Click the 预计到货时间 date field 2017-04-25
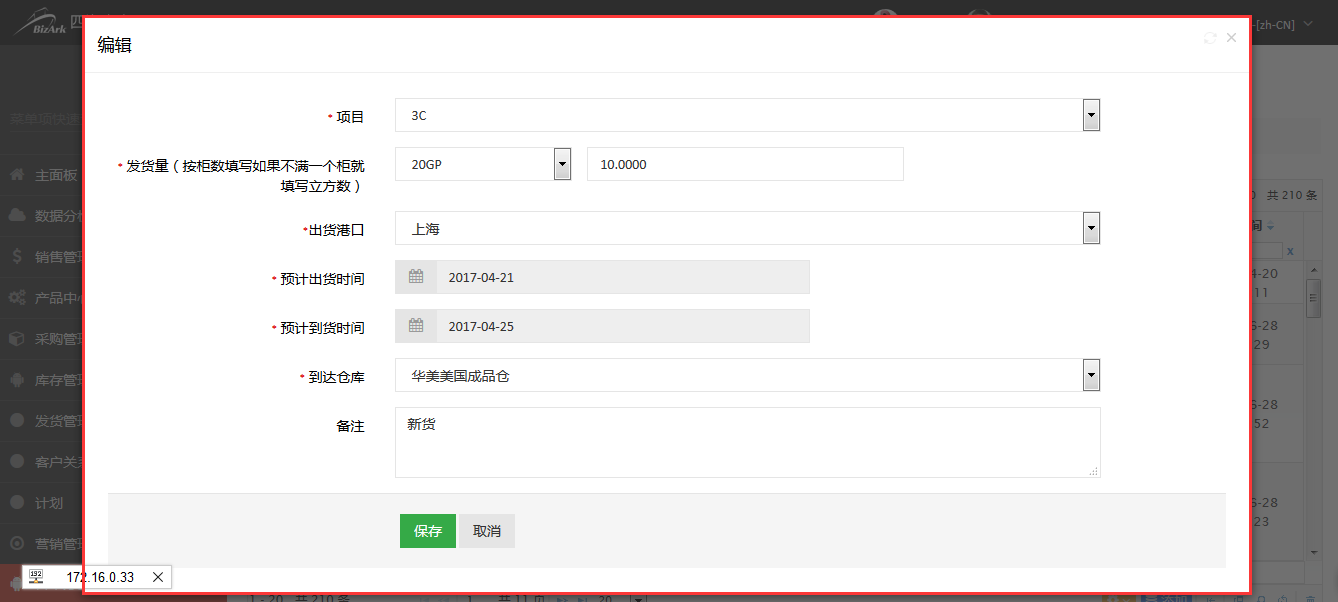Screen dimensions: 1338x602 click(x=622, y=326)
